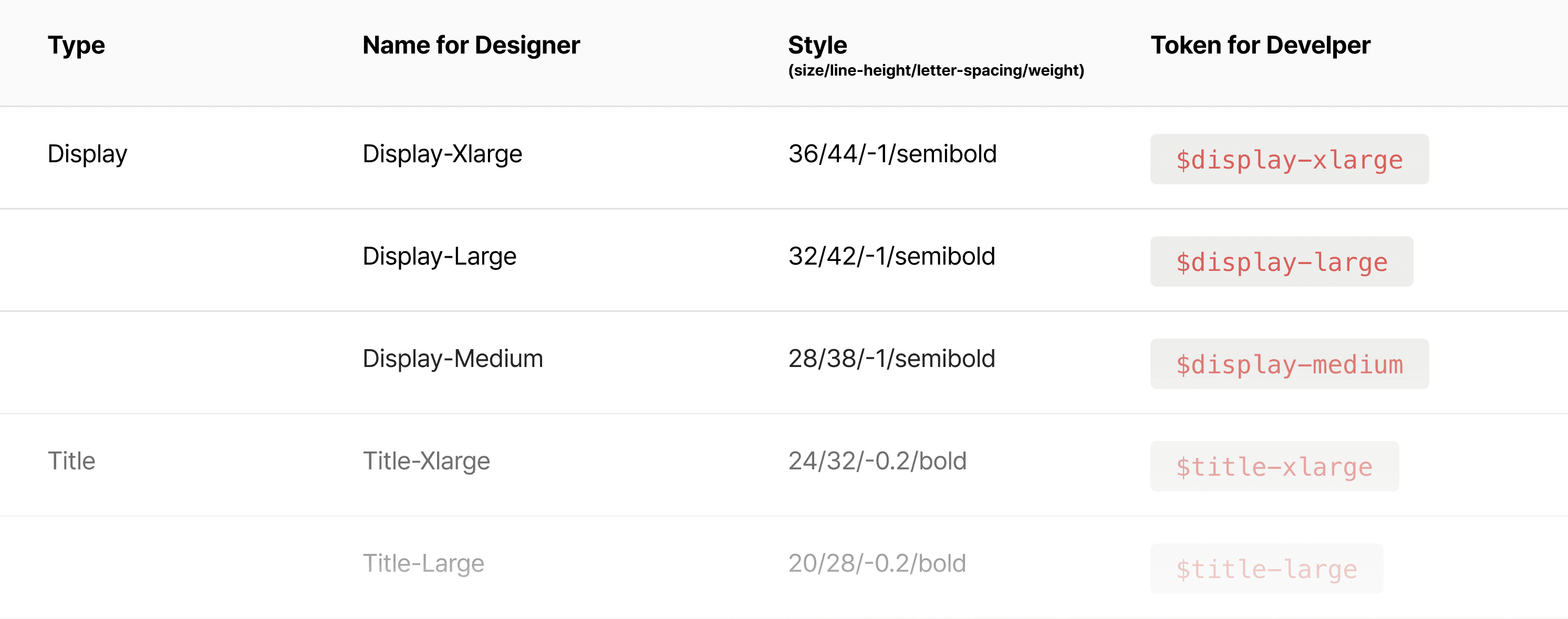Click the $display-large token chip
The height and width of the screenshot is (619, 1568).
pyautogui.click(x=1281, y=261)
